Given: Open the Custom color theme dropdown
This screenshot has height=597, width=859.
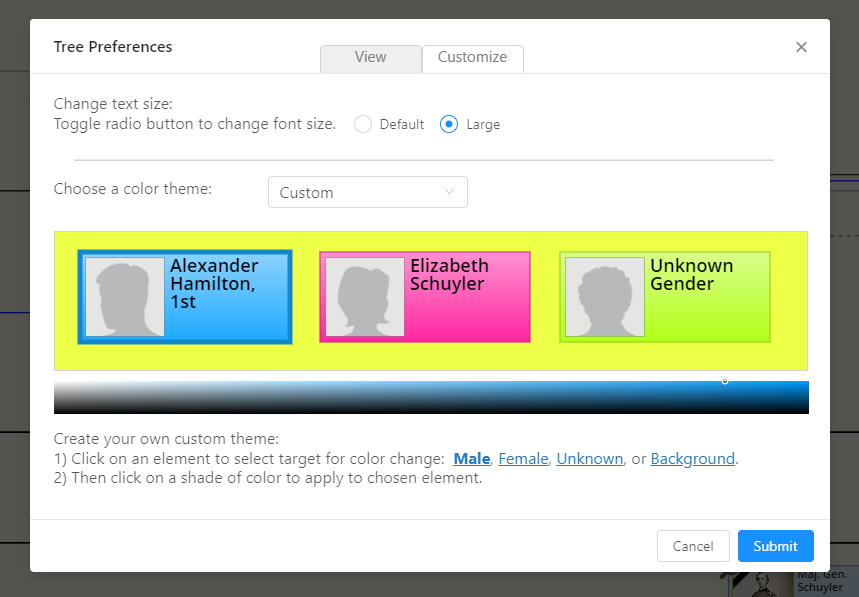Looking at the screenshot, I should 367,192.
